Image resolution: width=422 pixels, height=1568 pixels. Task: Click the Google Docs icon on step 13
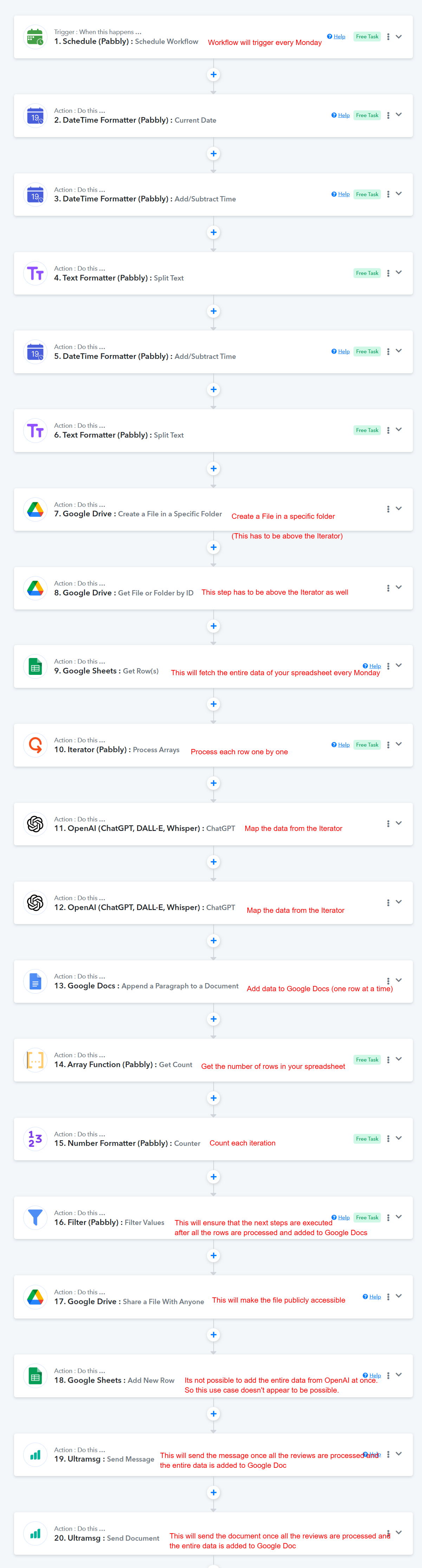point(35,981)
